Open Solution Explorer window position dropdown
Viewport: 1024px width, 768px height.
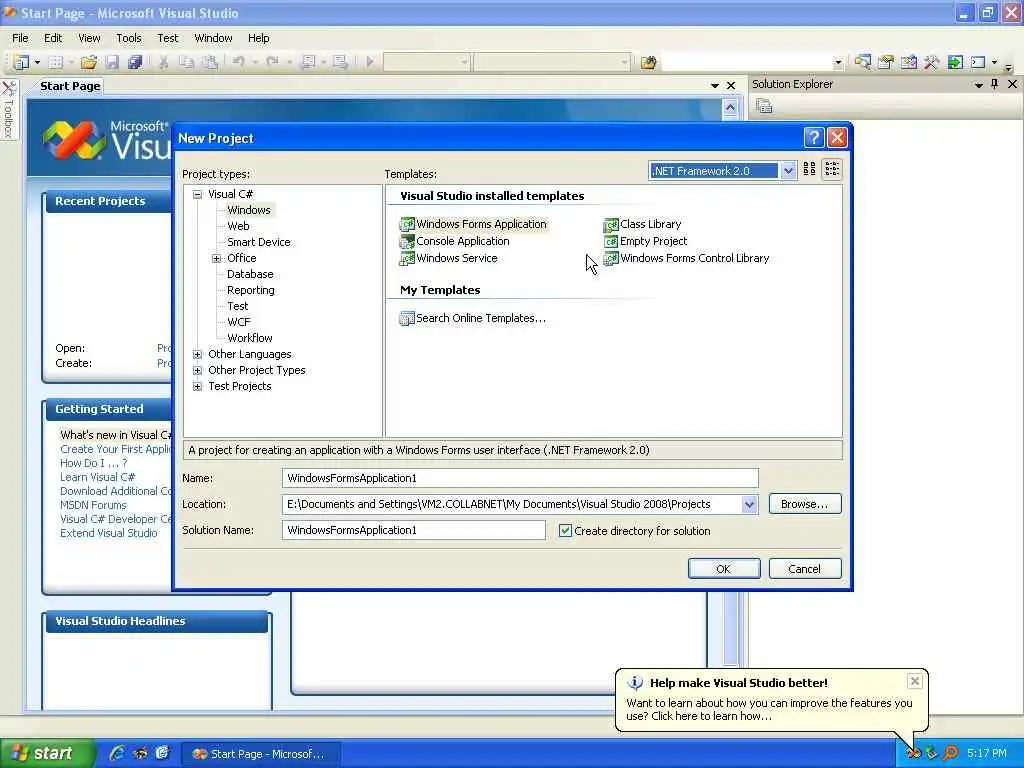pos(978,84)
